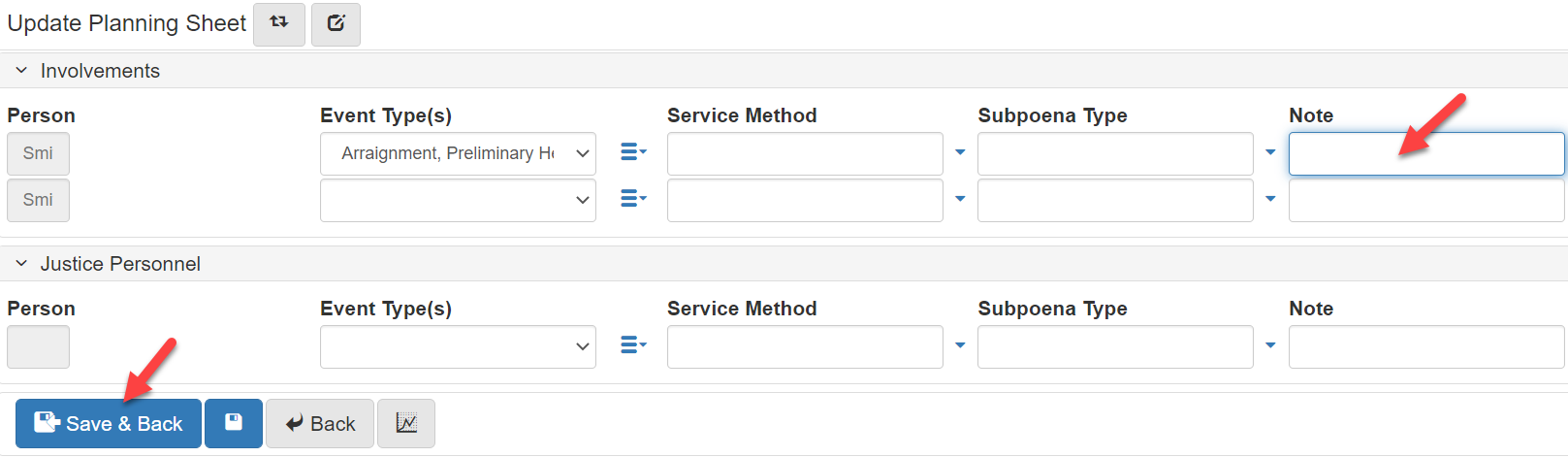Open the chart icon button beside Back
The width and height of the screenshot is (1568, 457).
point(406,423)
